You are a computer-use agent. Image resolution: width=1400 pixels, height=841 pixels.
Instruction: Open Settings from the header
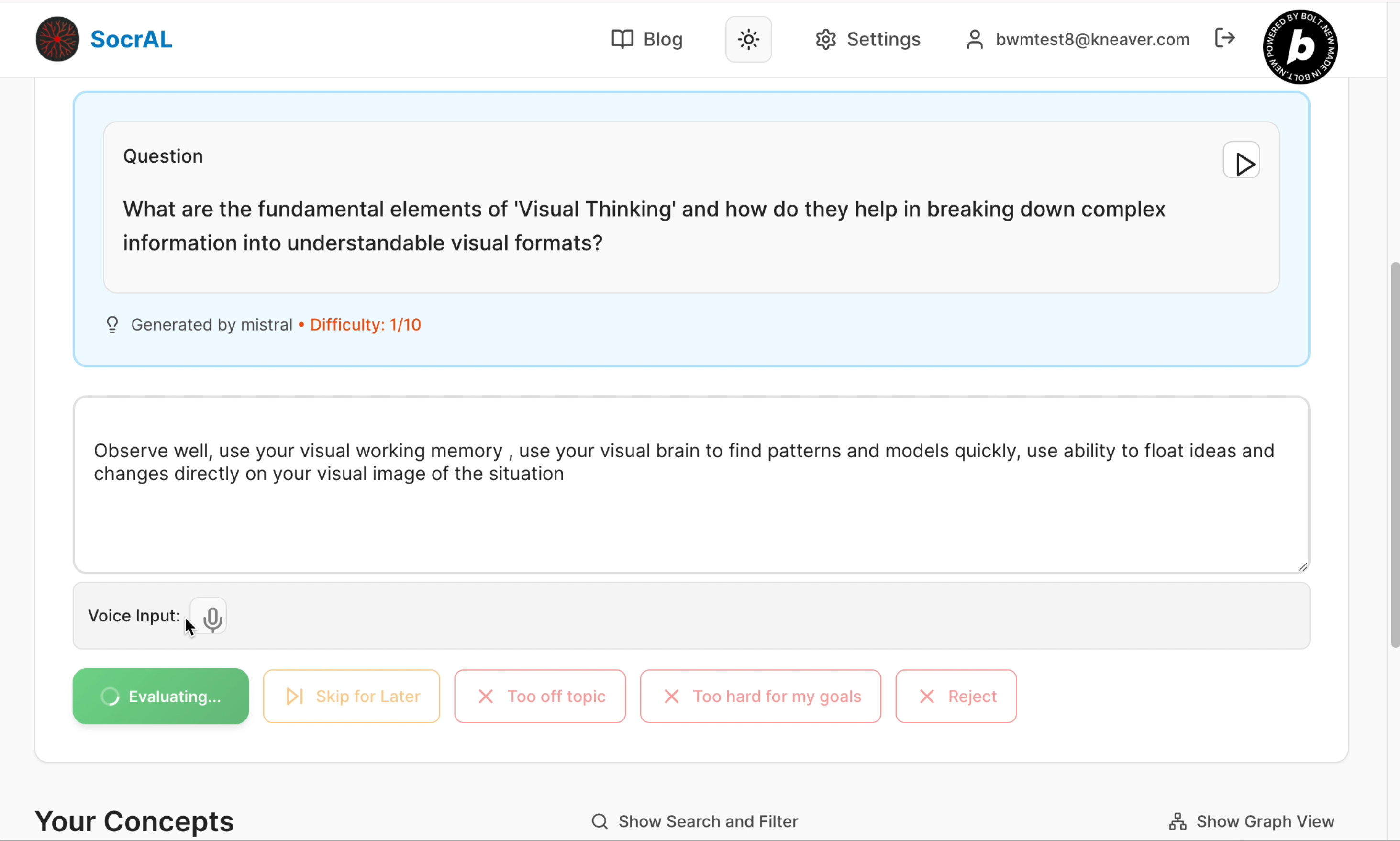click(868, 39)
